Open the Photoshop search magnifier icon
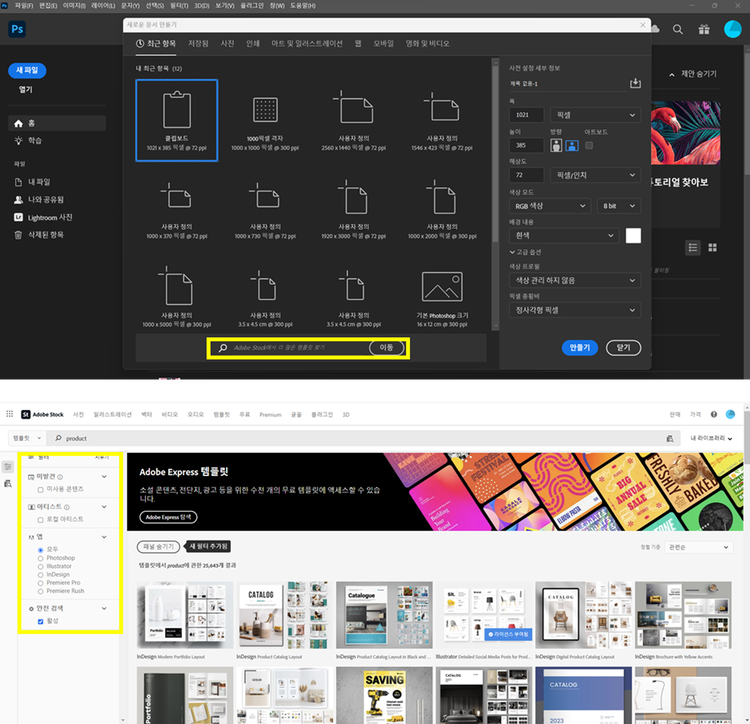Screen dimensions: 750x724 pyautogui.click(x=677, y=29)
